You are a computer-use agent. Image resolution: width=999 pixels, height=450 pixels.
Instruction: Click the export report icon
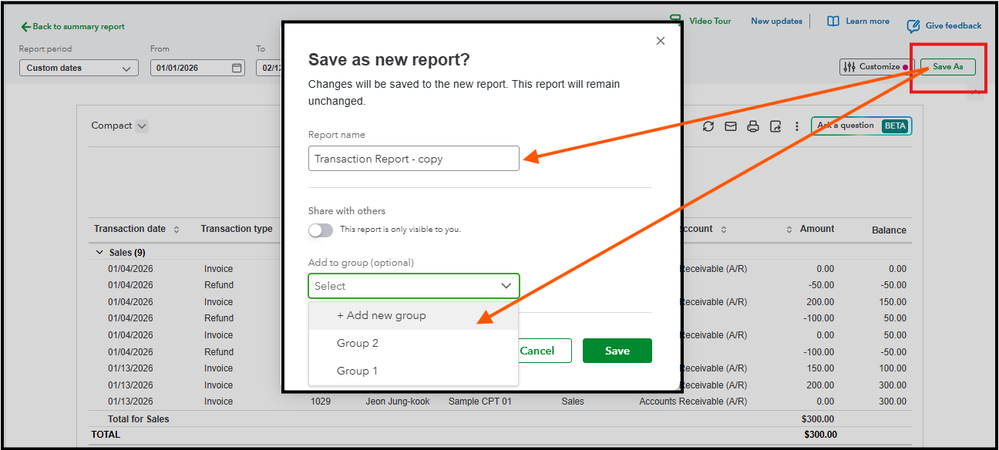pos(775,126)
